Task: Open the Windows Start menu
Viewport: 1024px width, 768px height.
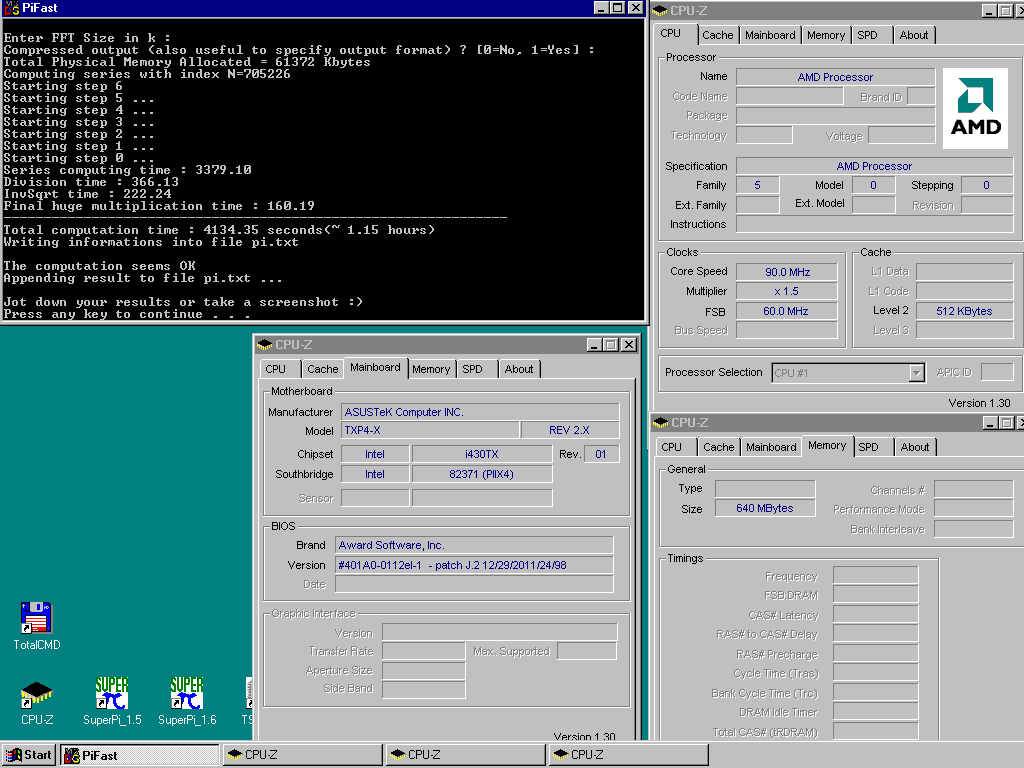Action: (x=29, y=755)
